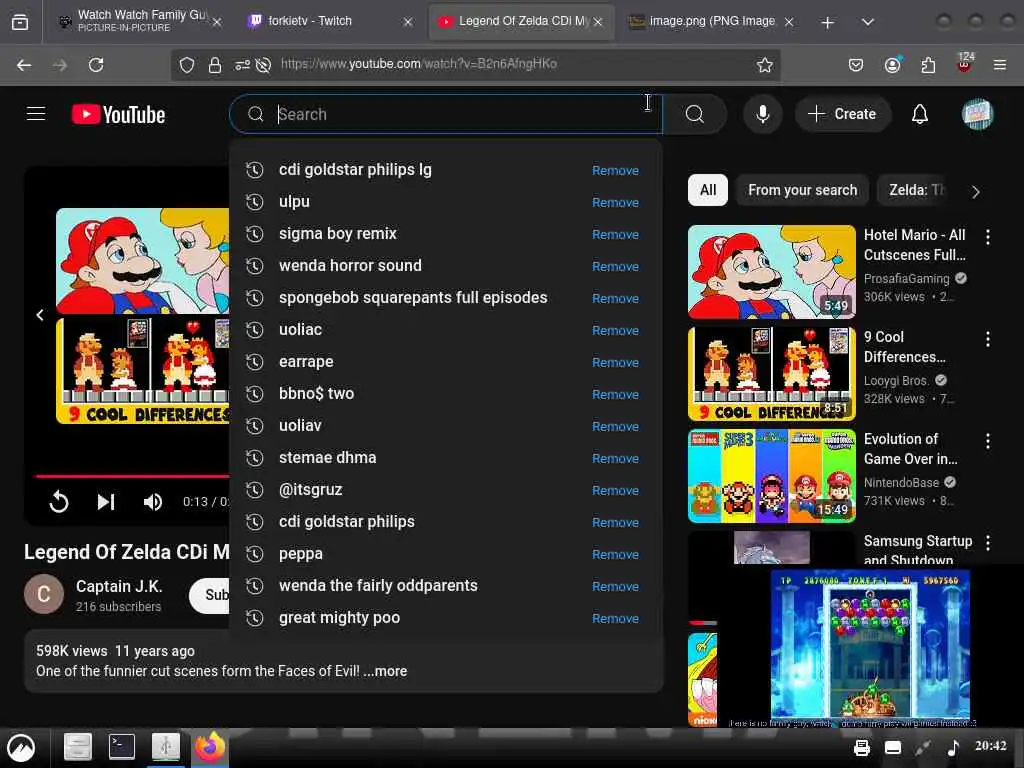This screenshot has height=768, width=1024.
Task: Open a new tab with the plus
Action: pyautogui.click(x=827, y=22)
